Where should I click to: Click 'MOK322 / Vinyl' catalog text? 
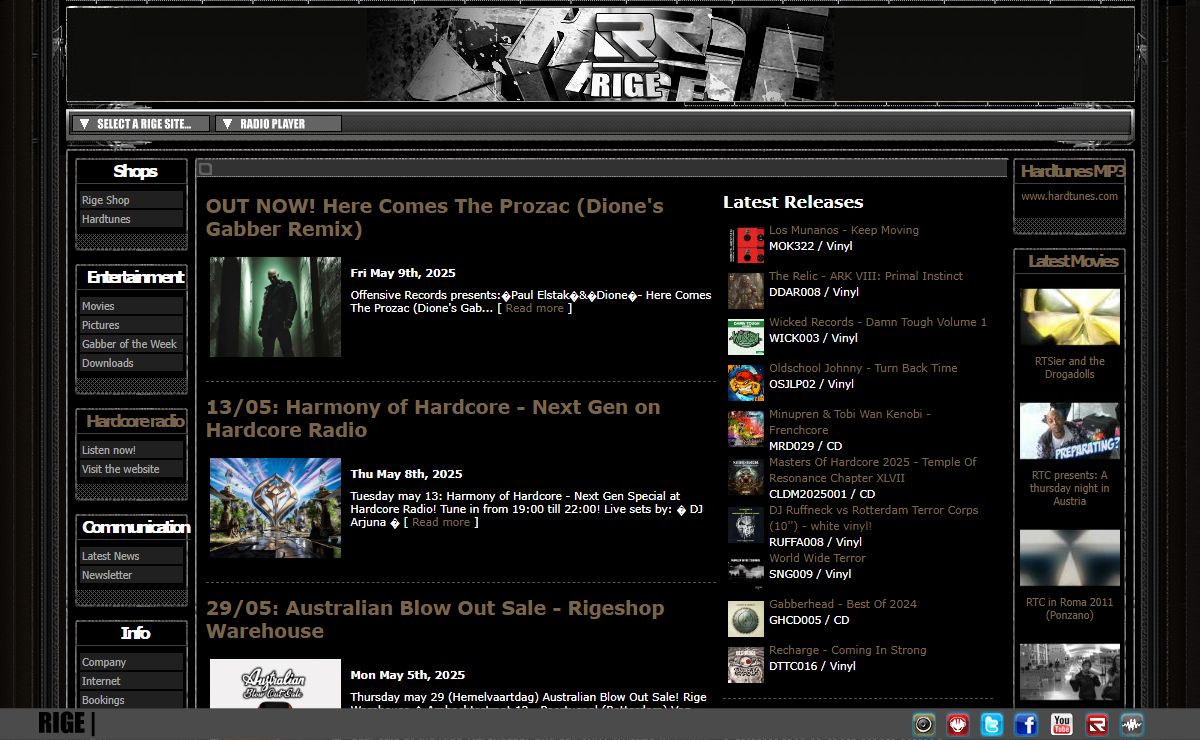(811, 246)
